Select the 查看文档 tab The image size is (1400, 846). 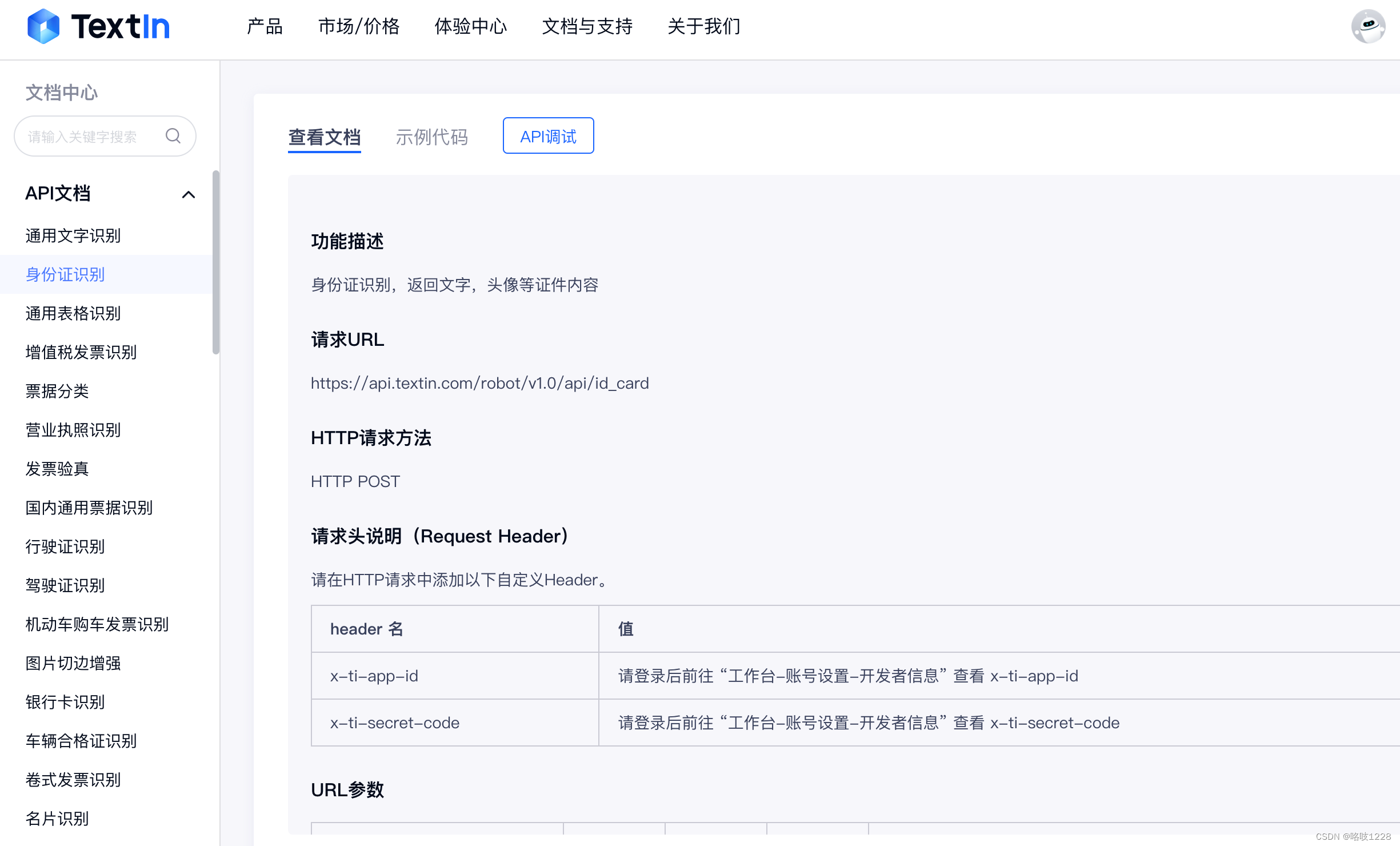[x=325, y=137]
